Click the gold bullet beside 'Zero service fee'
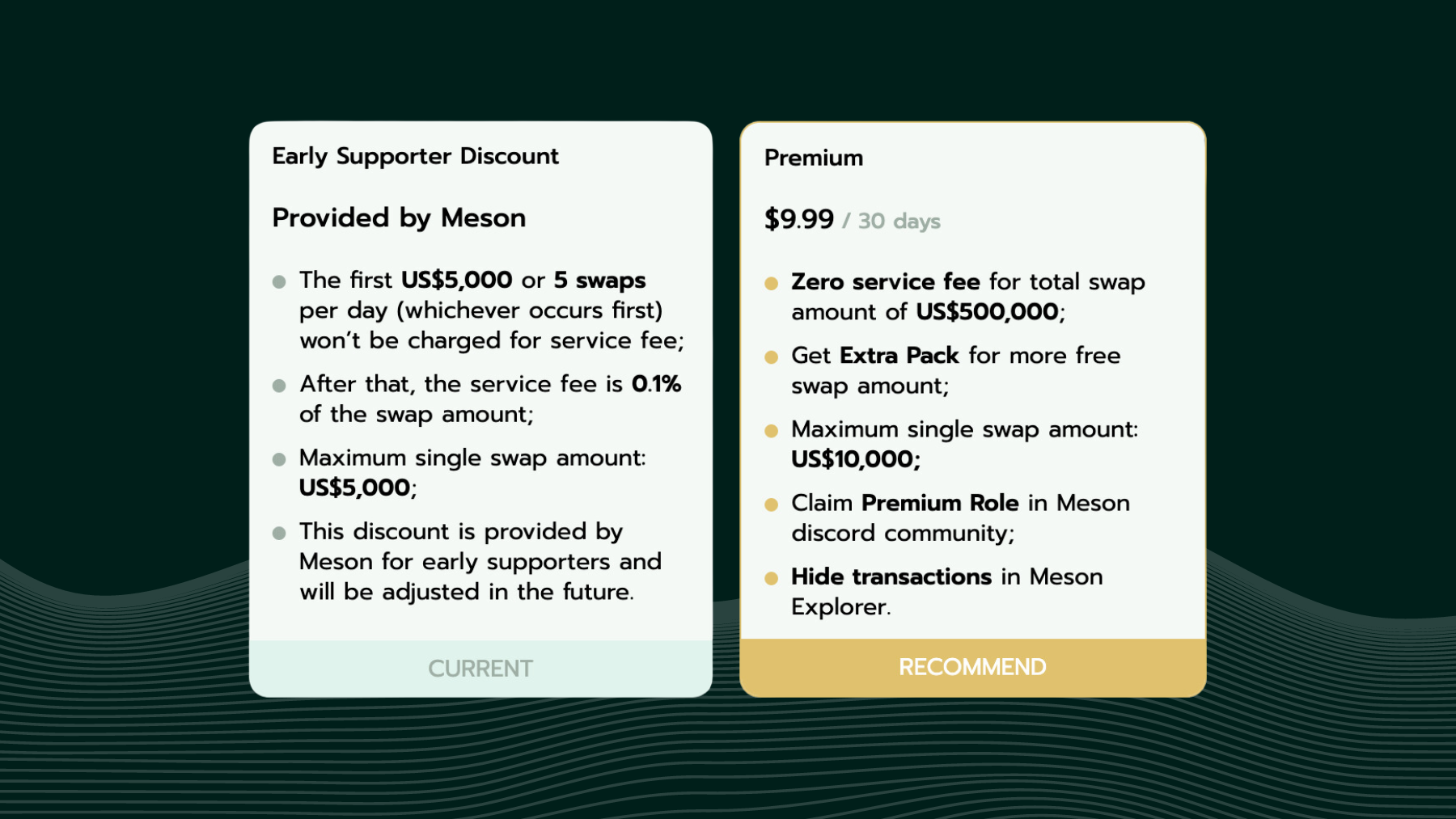Viewport: 1456px width, 819px height. (771, 283)
